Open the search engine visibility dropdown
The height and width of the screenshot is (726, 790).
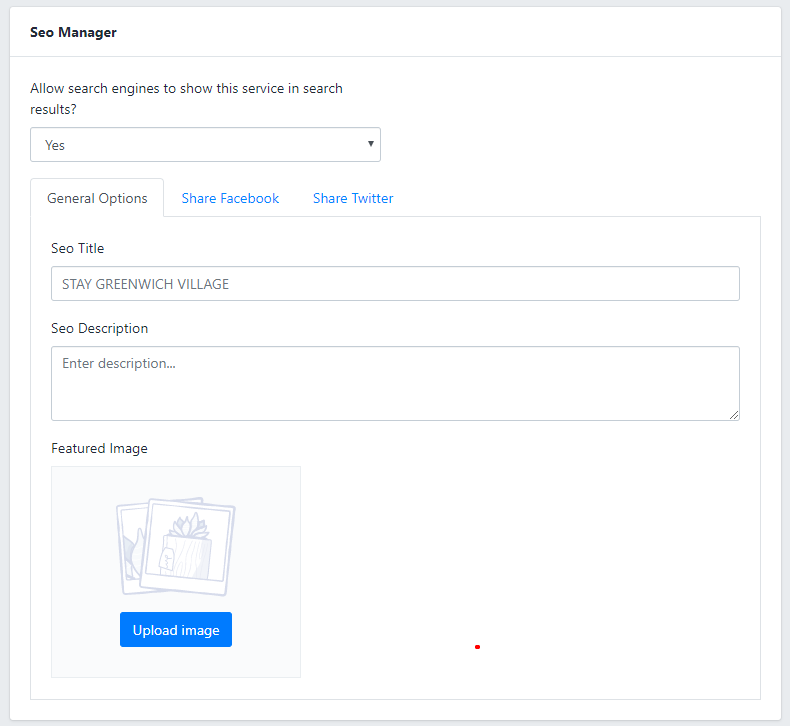[x=205, y=145]
